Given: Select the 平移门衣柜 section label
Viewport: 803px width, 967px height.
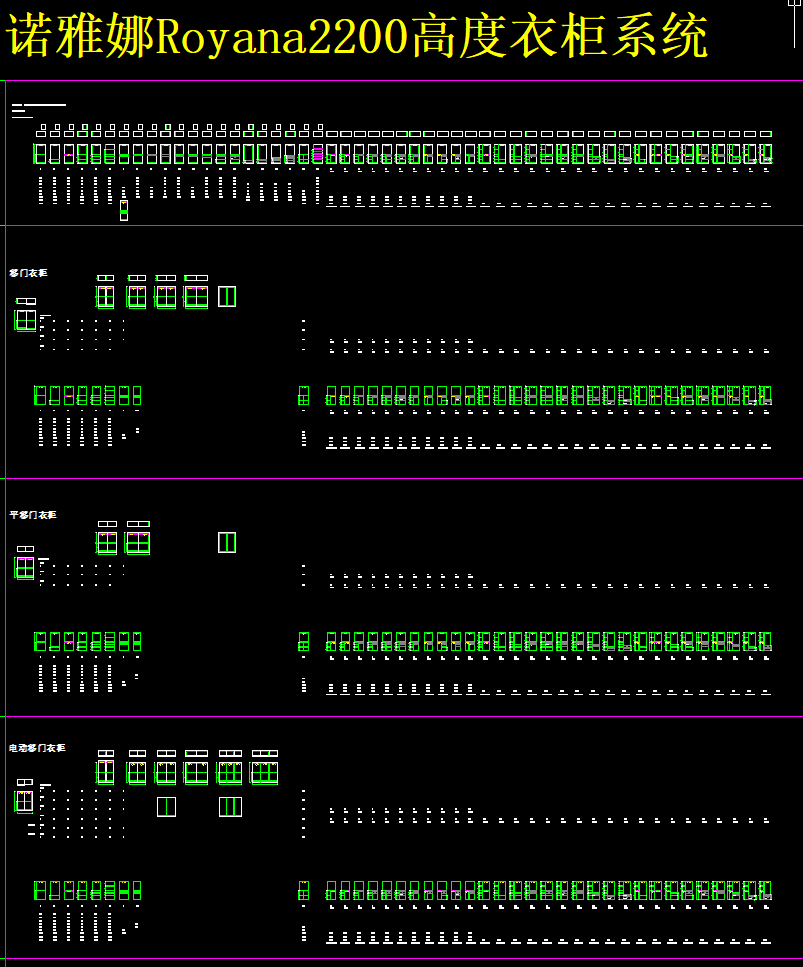Looking at the screenshot, I should point(33,515).
